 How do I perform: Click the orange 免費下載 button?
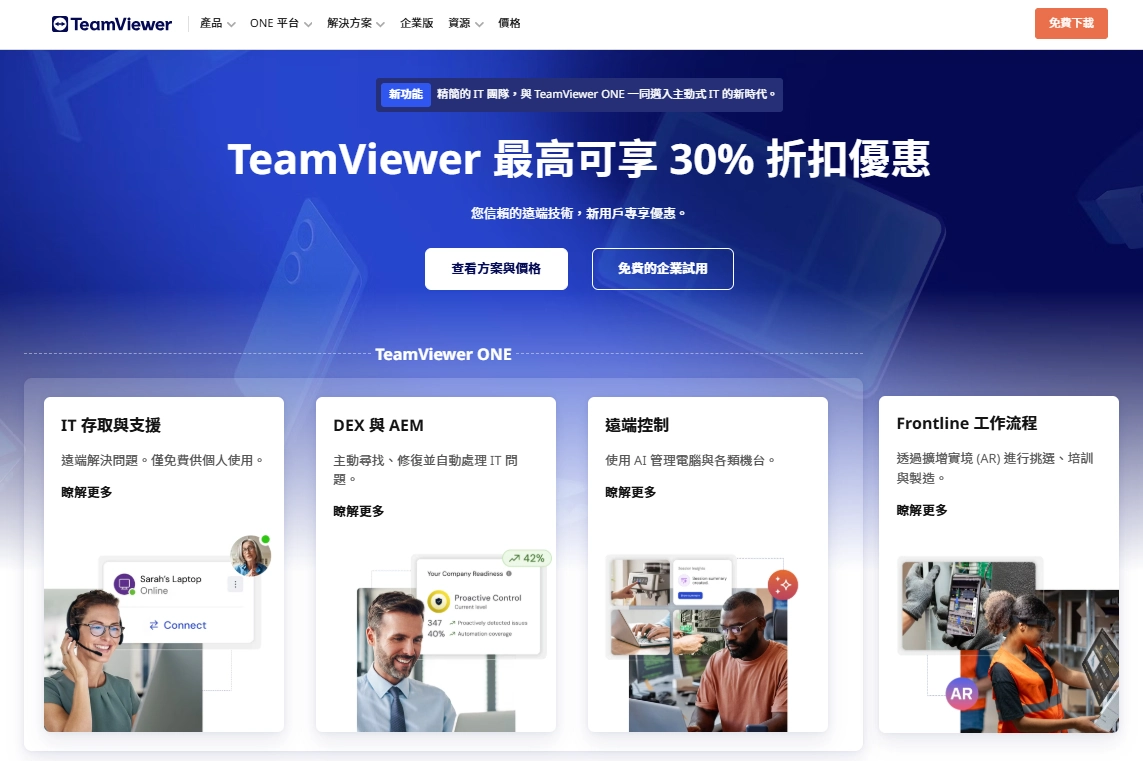pyautogui.click(x=1071, y=23)
